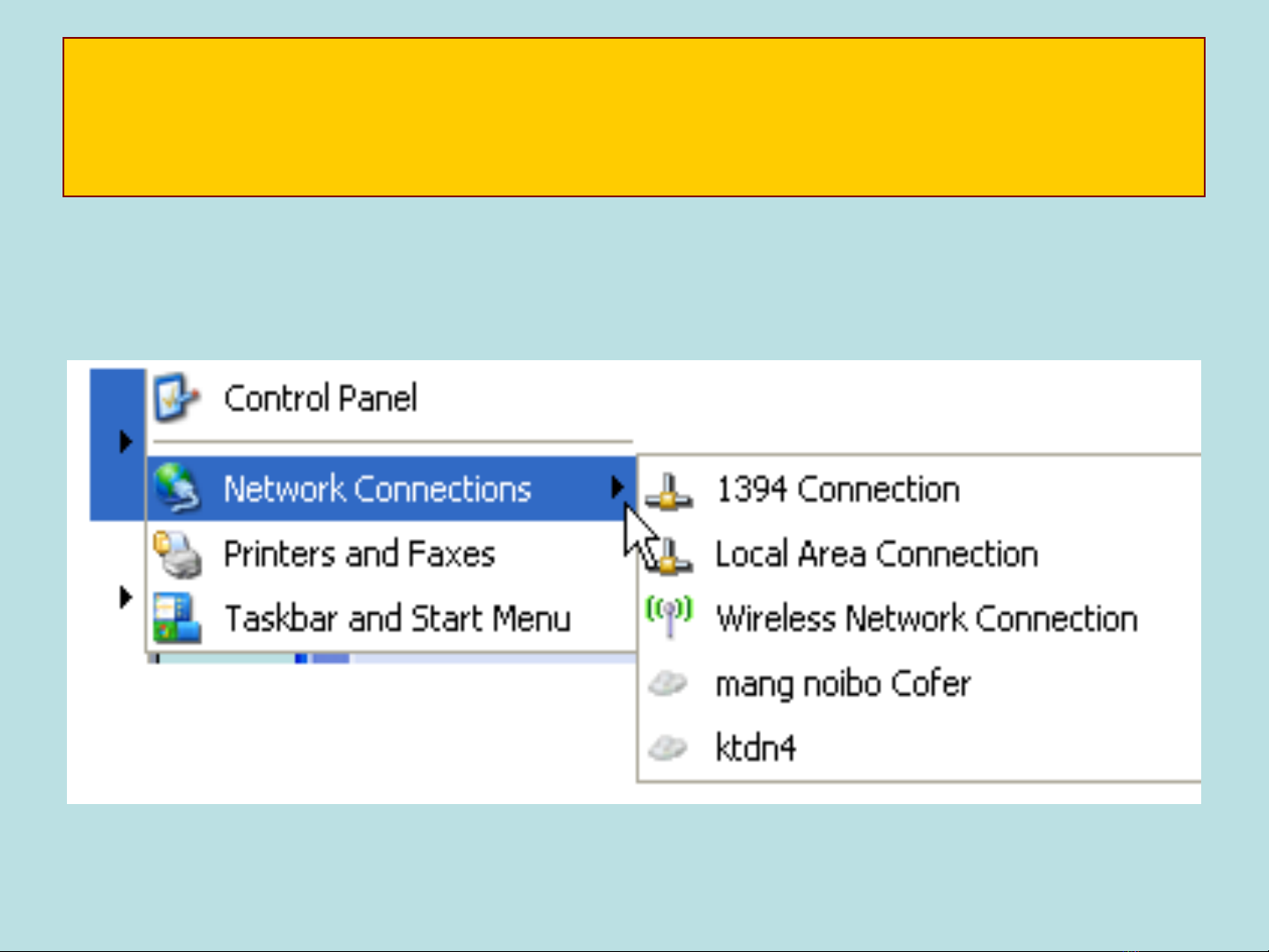Image resolution: width=1269 pixels, height=952 pixels.
Task: Click the Wireless Network Connection antenna icon
Action: pyautogui.click(x=669, y=616)
